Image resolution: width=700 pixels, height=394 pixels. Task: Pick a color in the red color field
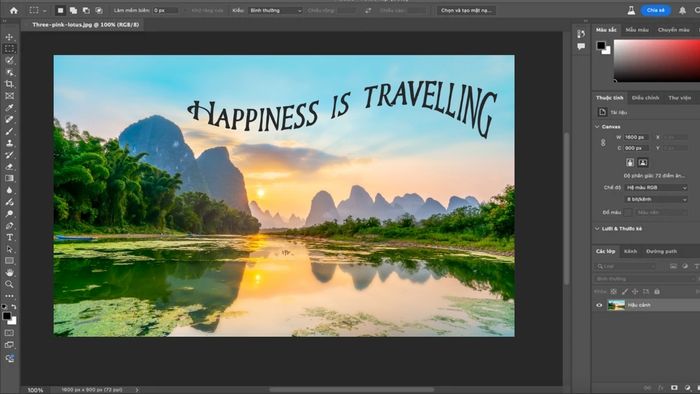coord(656,60)
